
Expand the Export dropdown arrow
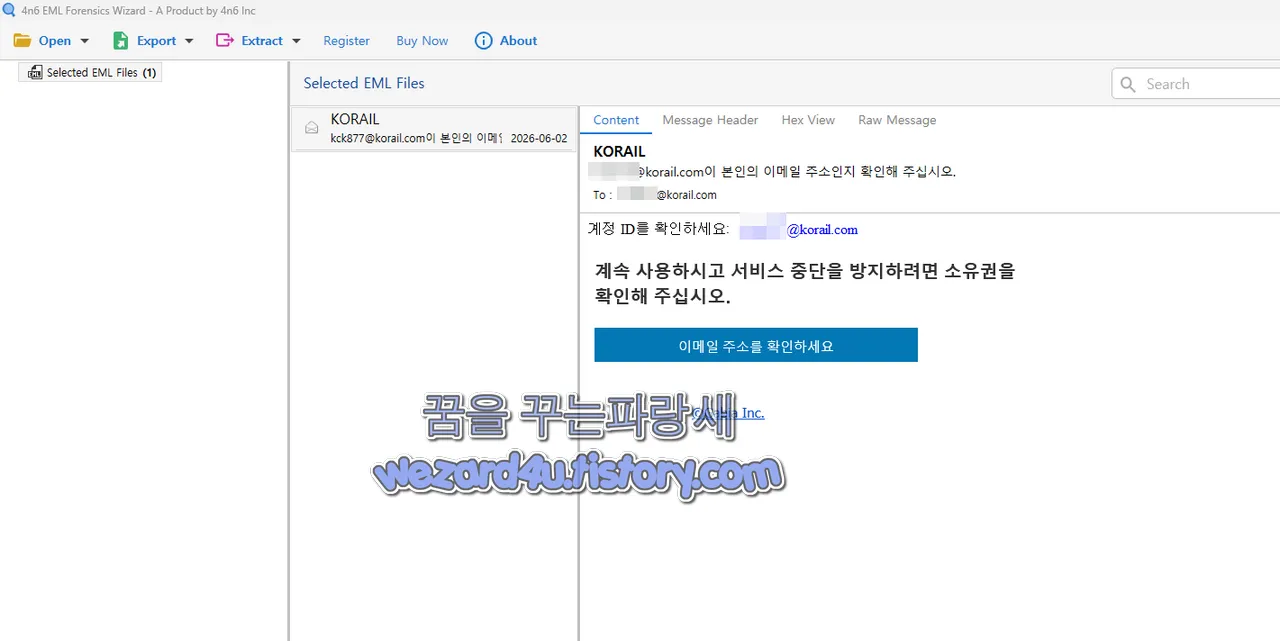click(189, 41)
